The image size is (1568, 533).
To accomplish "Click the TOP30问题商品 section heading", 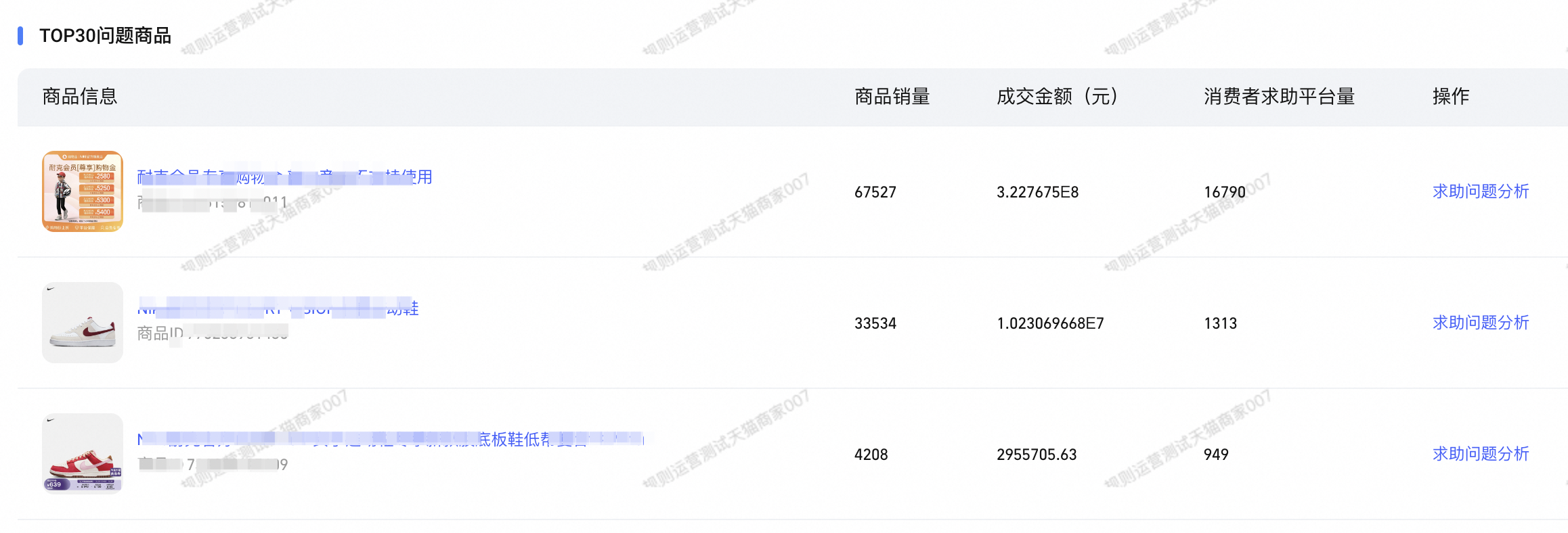I will [105, 36].
